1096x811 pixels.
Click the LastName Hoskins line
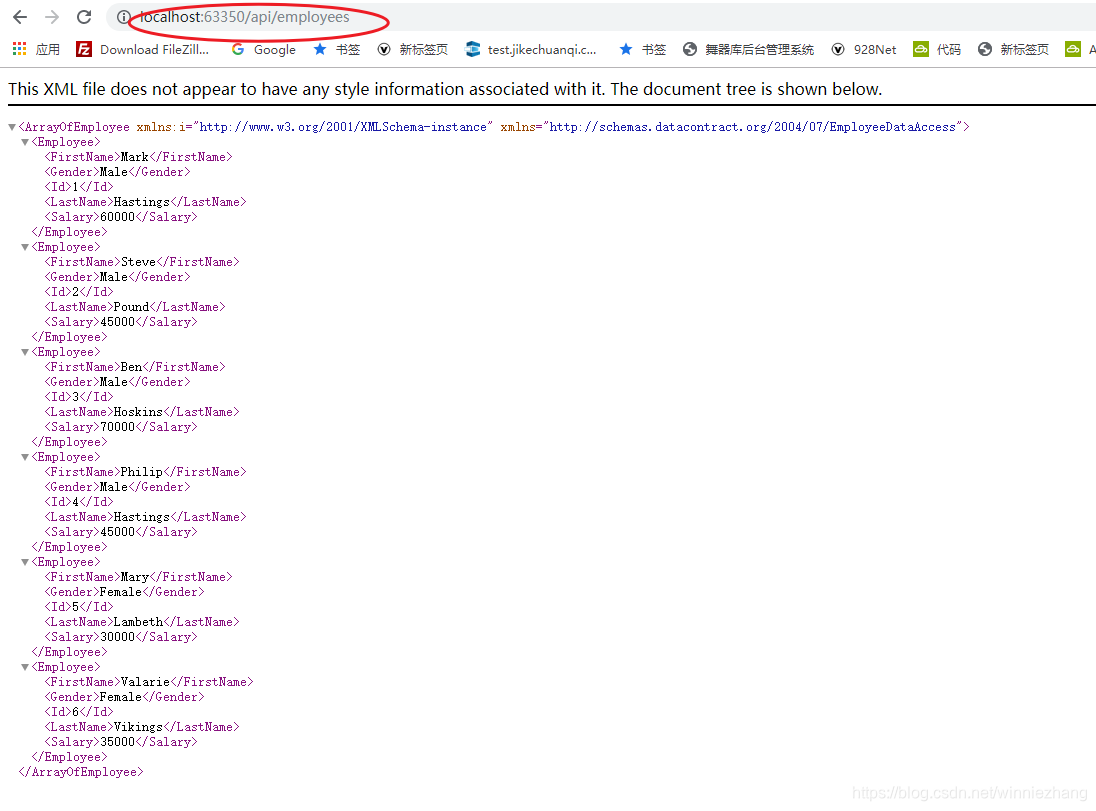(x=142, y=412)
